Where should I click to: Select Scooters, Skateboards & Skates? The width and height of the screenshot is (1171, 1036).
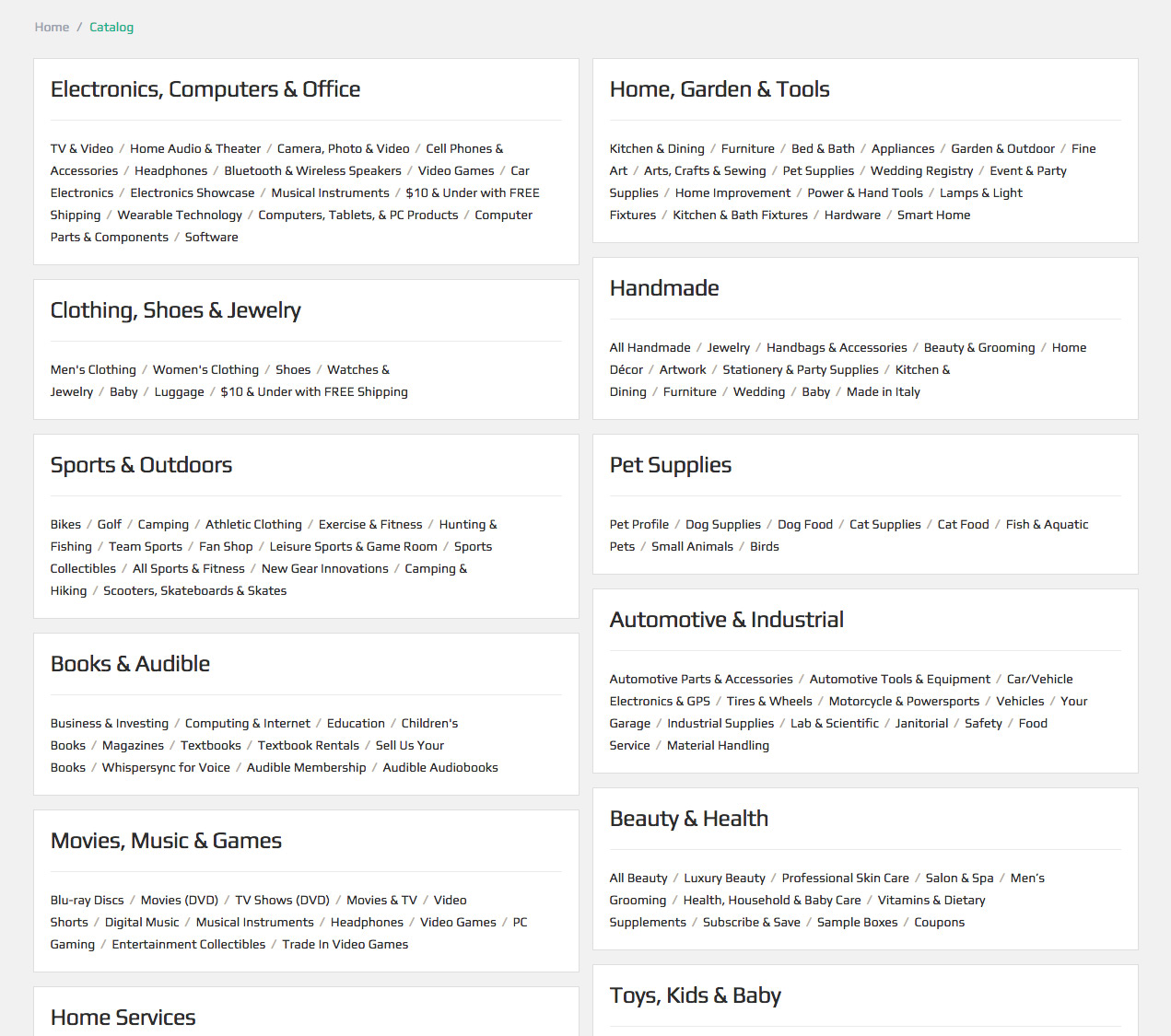(x=194, y=590)
